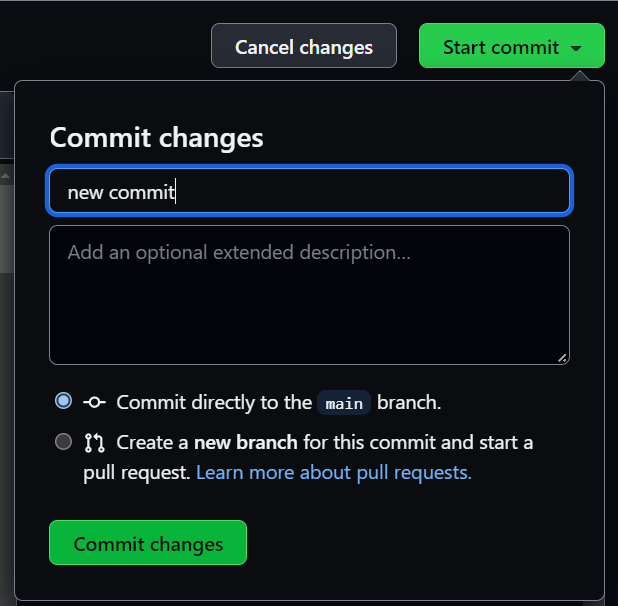Click the resize grip on the description box

click(x=562, y=358)
